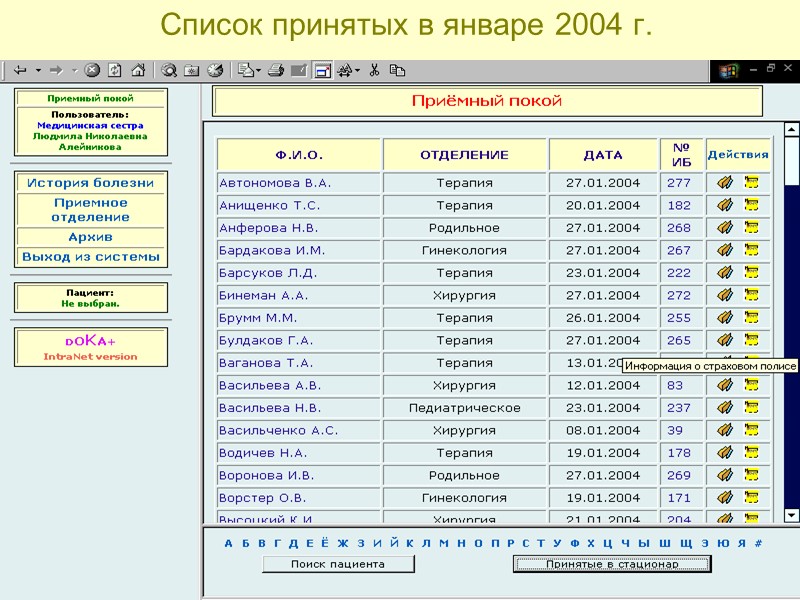Go to the Home page icon
The image size is (800, 600).
(138, 70)
